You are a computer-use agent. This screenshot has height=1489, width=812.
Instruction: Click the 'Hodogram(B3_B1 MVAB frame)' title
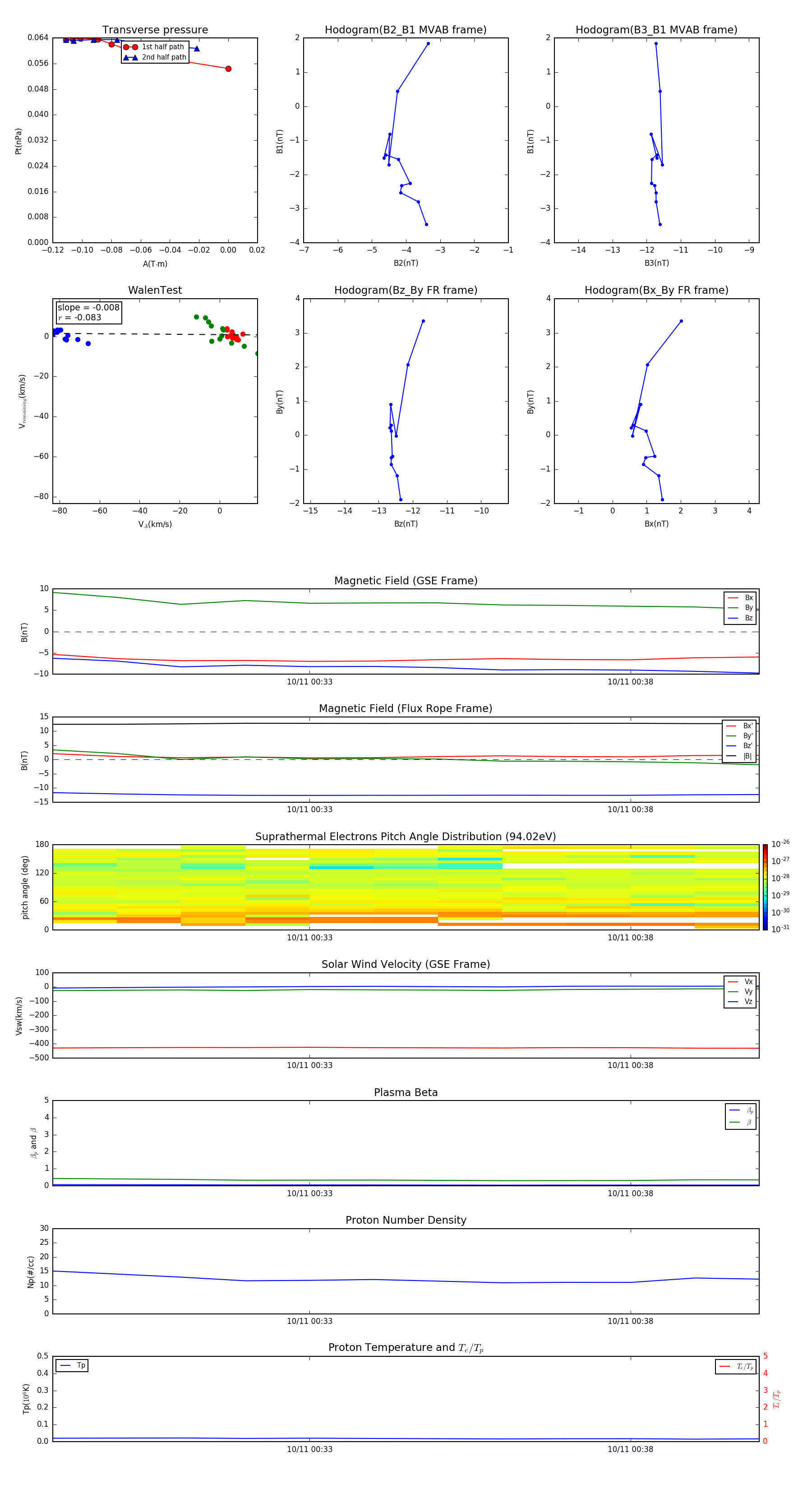pyautogui.click(x=656, y=30)
